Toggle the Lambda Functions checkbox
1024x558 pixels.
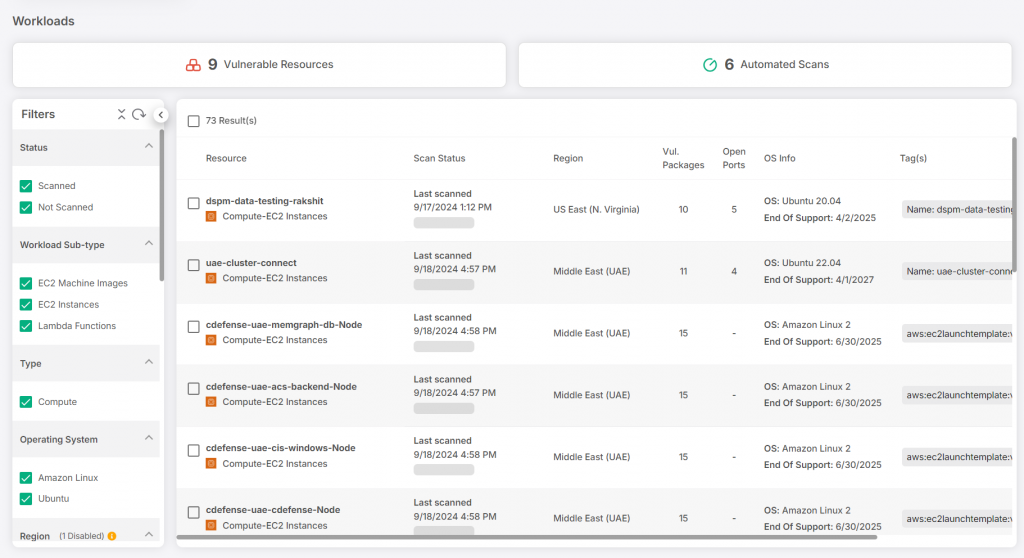tap(26, 326)
